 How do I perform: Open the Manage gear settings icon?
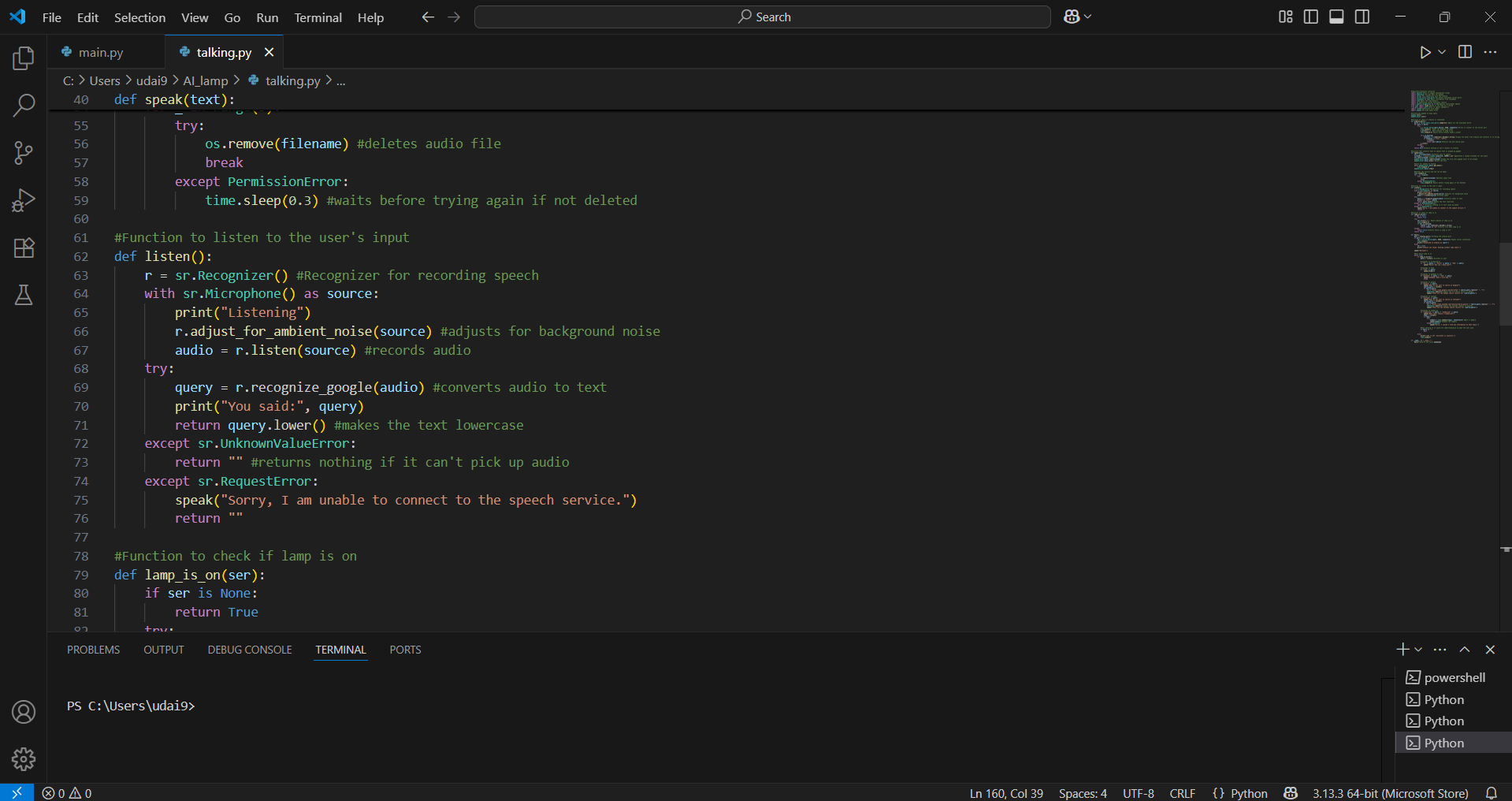(x=24, y=759)
